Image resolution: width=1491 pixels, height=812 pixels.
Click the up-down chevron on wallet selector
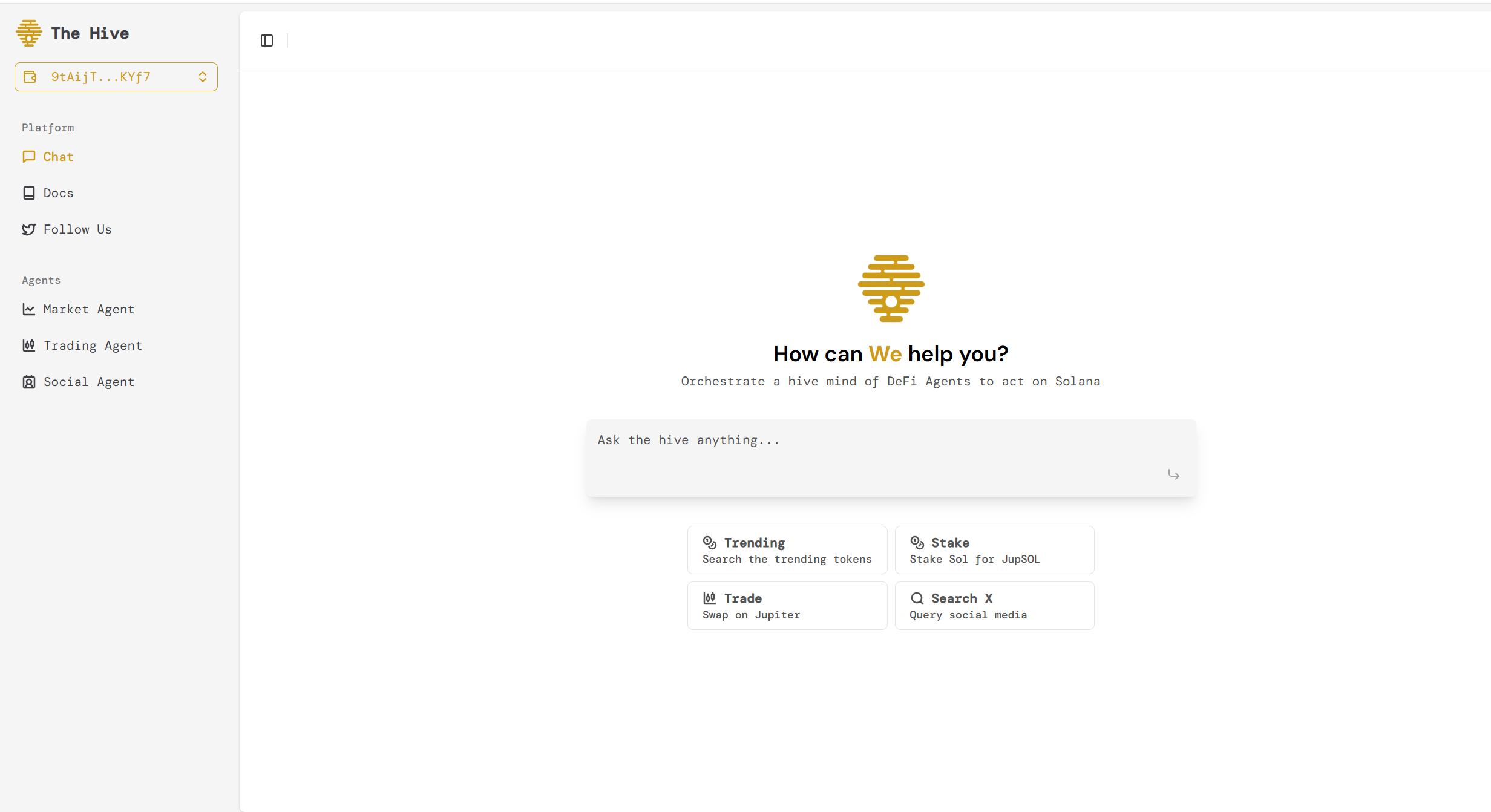203,77
